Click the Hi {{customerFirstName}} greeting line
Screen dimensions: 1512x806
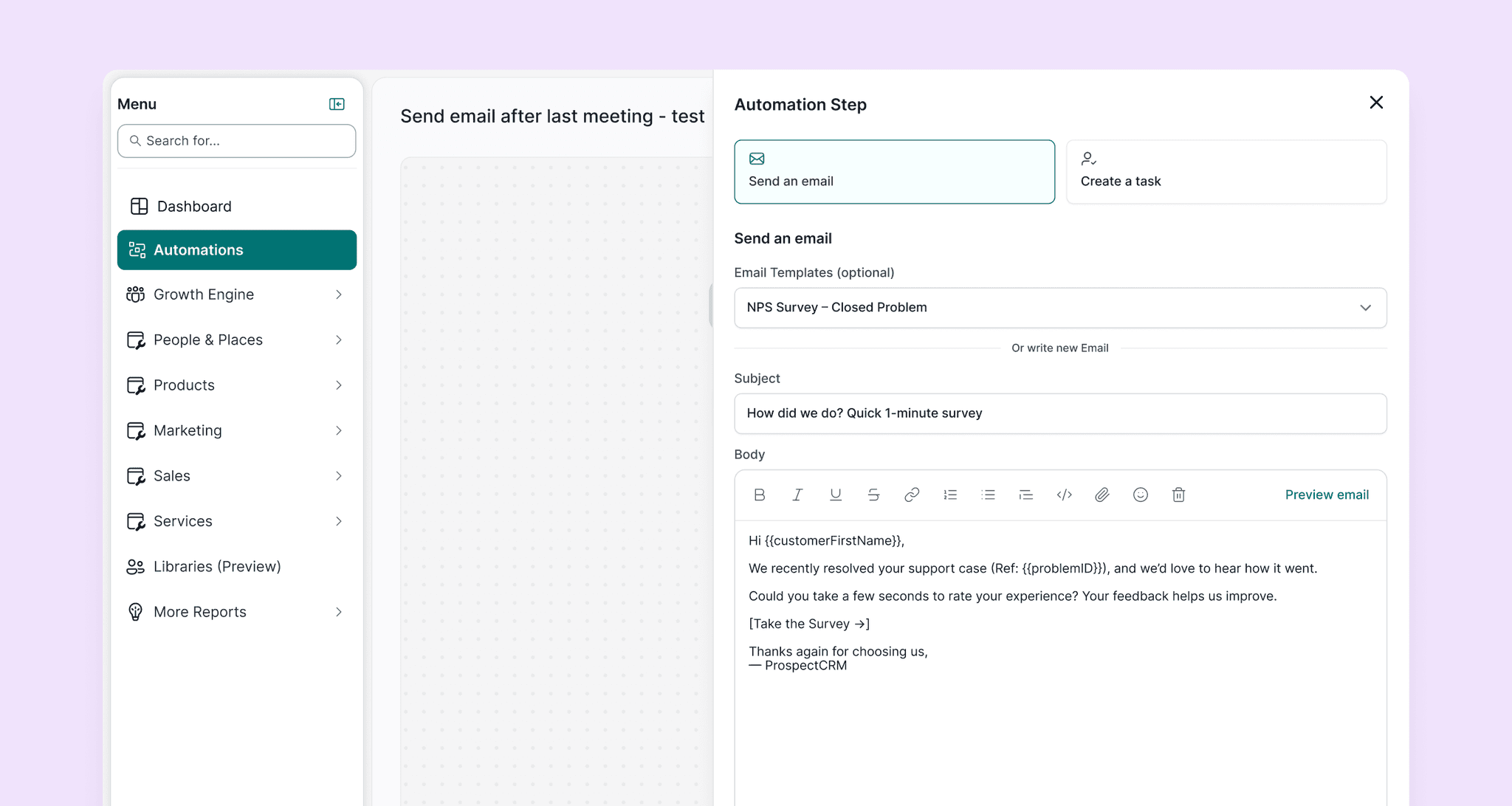tap(826, 541)
